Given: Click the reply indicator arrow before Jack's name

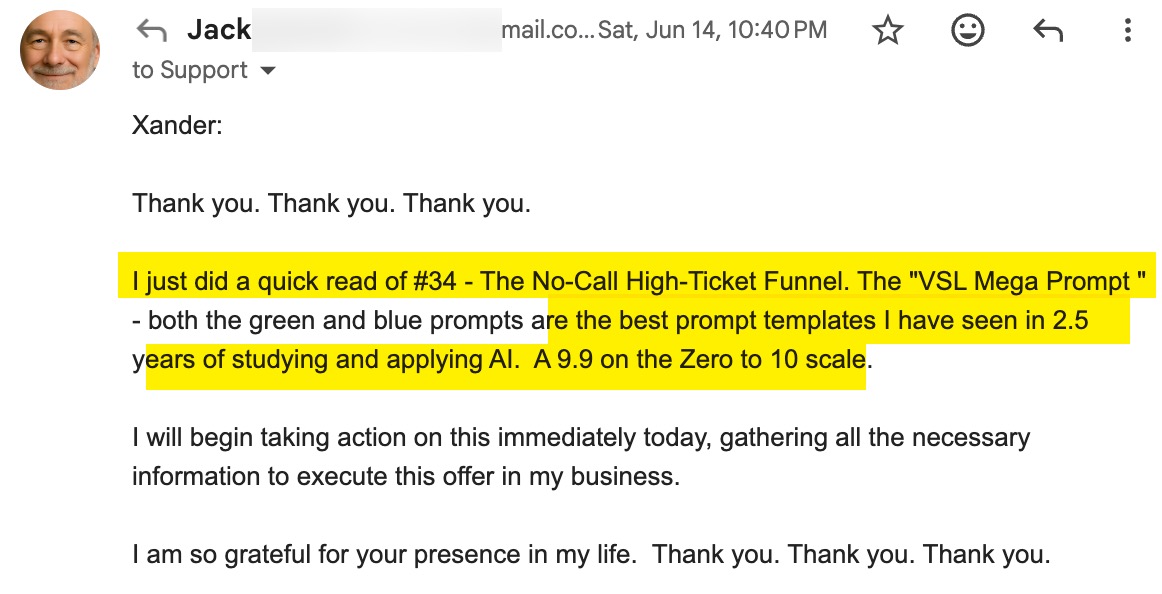Looking at the screenshot, I should coord(151,31).
